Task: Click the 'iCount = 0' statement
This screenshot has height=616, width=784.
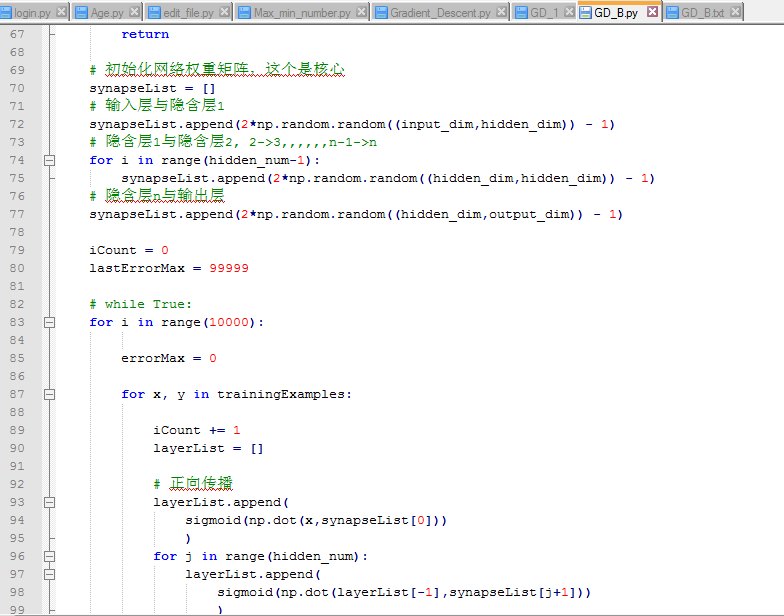Action: 129,250
